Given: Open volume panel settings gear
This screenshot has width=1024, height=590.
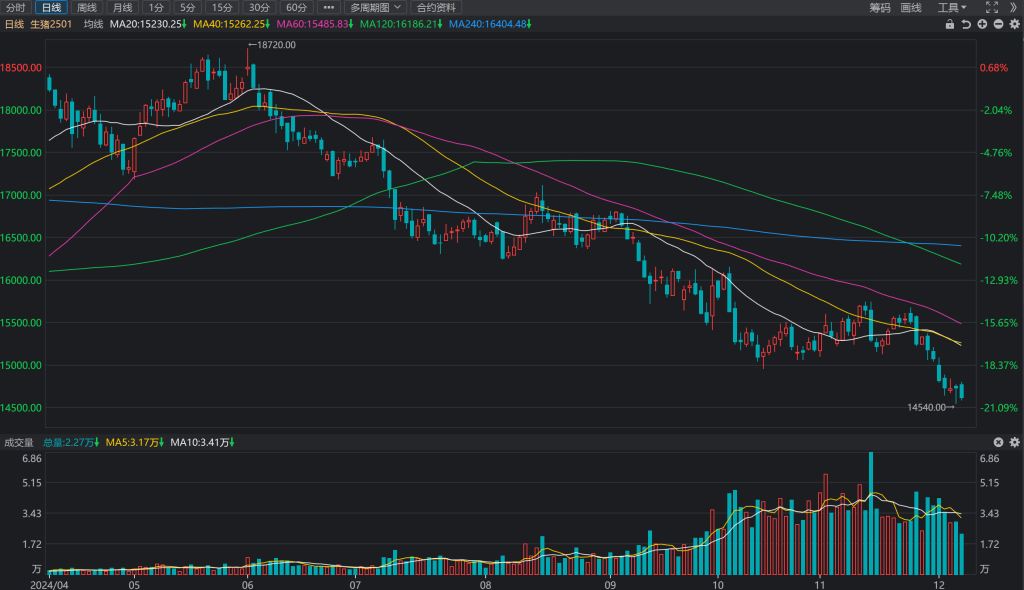Looking at the screenshot, I should click(1014, 442).
